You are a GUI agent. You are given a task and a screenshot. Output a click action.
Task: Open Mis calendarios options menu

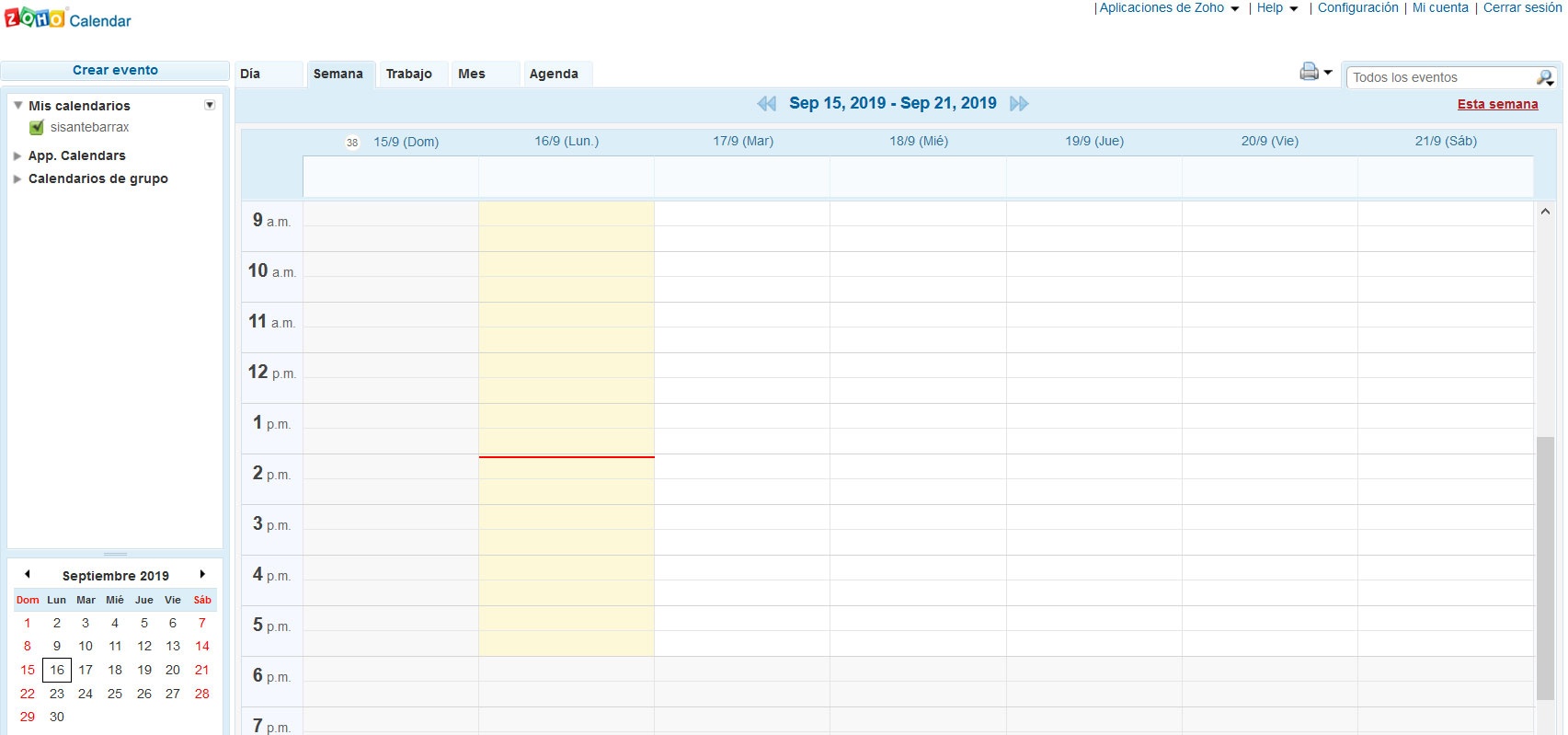click(x=210, y=105)
